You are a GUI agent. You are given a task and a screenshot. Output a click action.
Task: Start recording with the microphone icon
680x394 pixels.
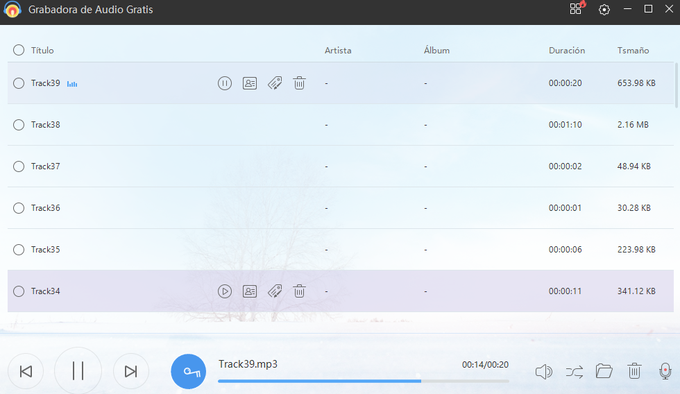tap(665, 371)
